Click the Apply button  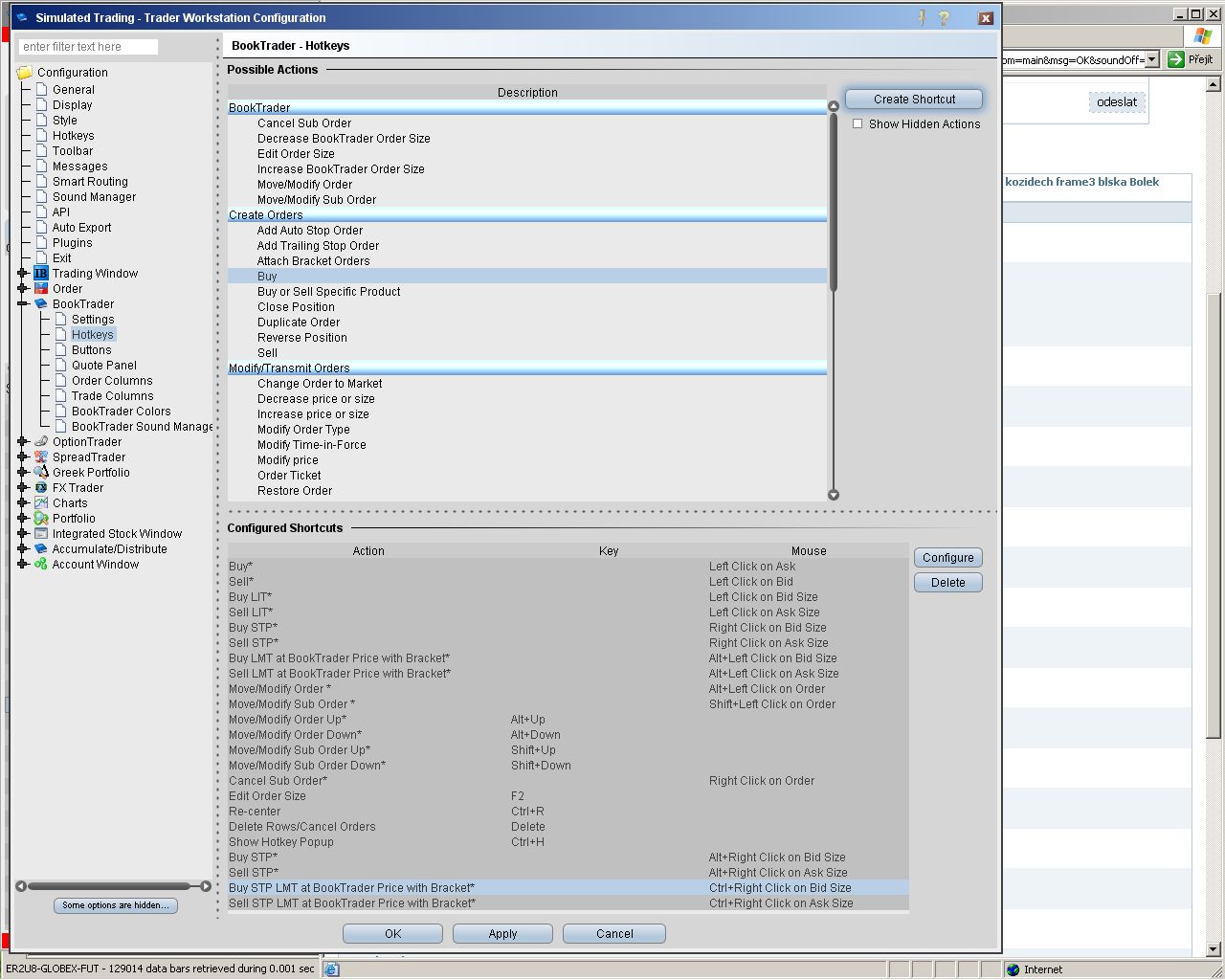(502, 934)
